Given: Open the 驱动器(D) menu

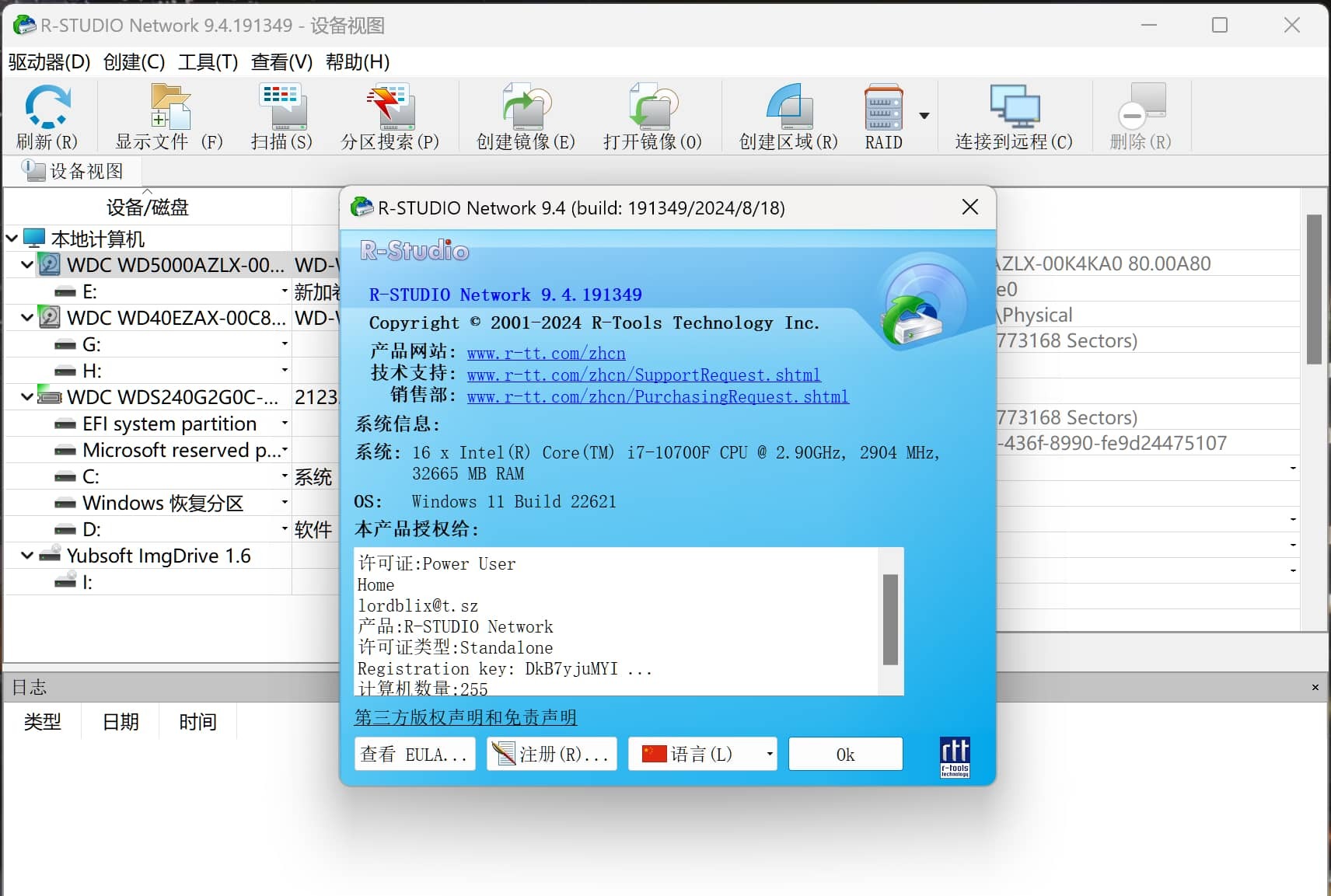Looking at the screenshot, I should (50, 62).
